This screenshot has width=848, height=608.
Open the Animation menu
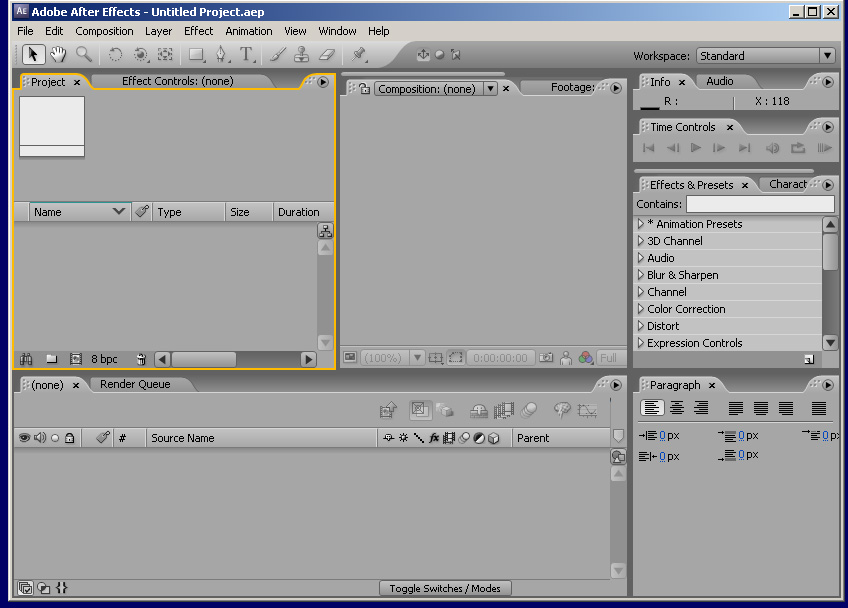click(x=249, y=31)
